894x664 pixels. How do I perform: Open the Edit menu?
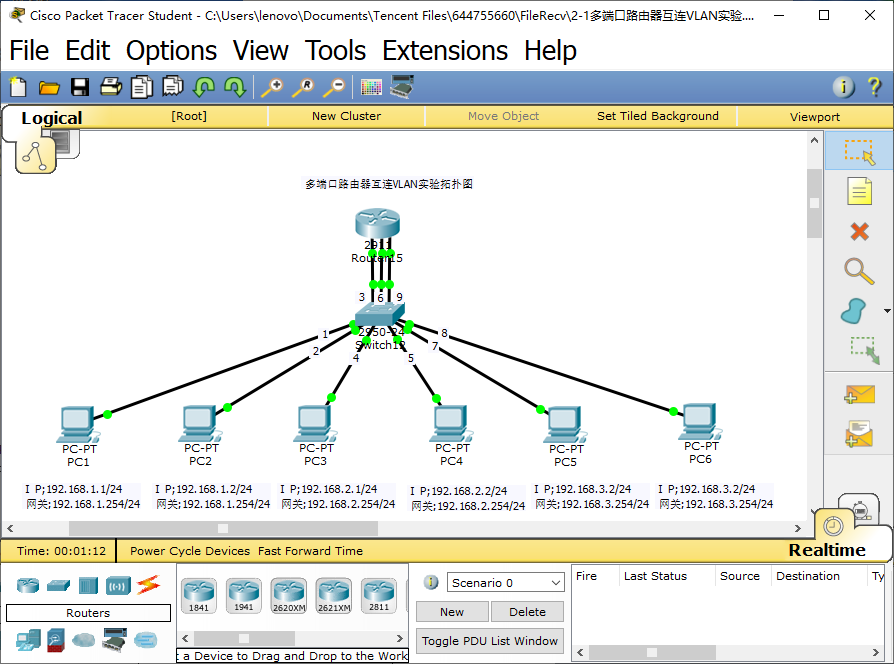click(87, 51)
